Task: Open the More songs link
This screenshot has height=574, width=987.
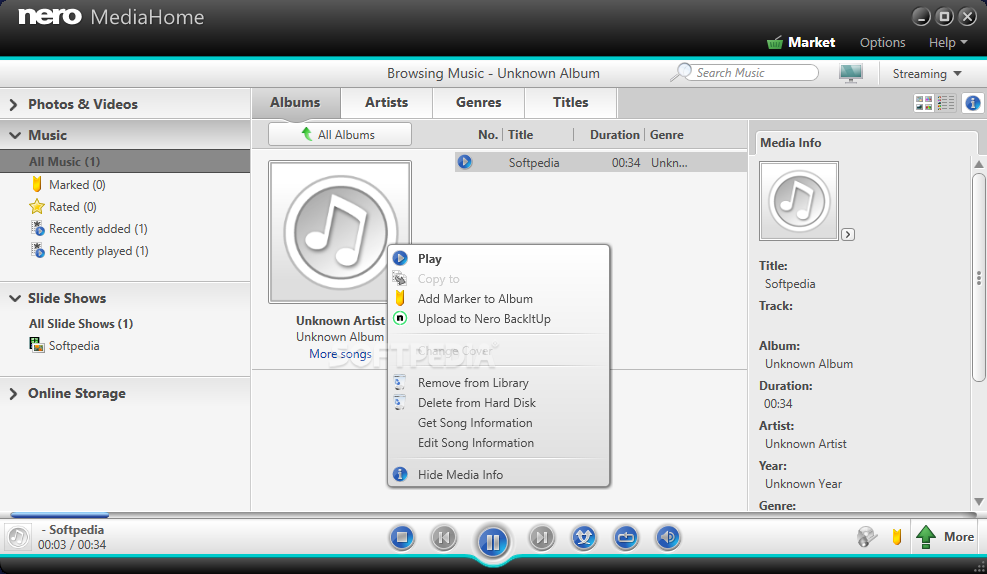Action: click(x=340, y=354)
